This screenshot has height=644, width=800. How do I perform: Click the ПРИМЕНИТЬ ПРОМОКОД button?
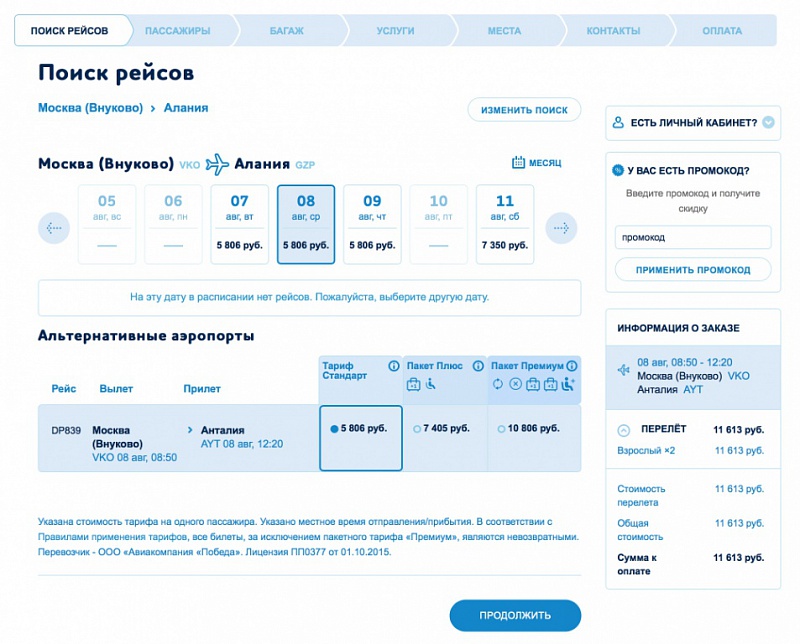click(x=693, y=270)
